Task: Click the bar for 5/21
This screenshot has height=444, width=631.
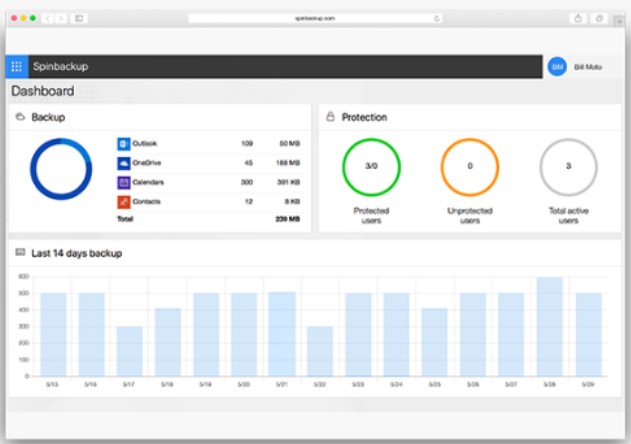Action: pos(282,334)
